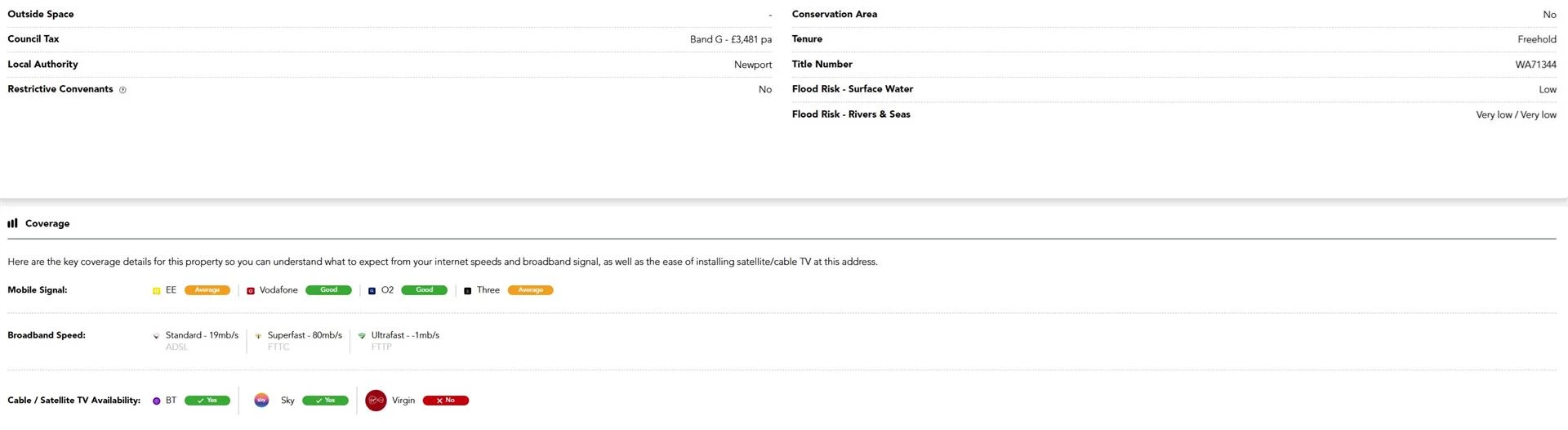
Task: Click the Virgin Media logo icon
Action: point(376,401)
